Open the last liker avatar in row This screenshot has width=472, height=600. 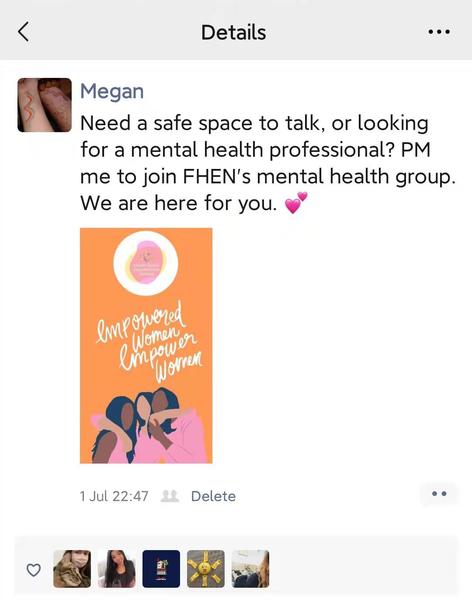tap(250, 569)
